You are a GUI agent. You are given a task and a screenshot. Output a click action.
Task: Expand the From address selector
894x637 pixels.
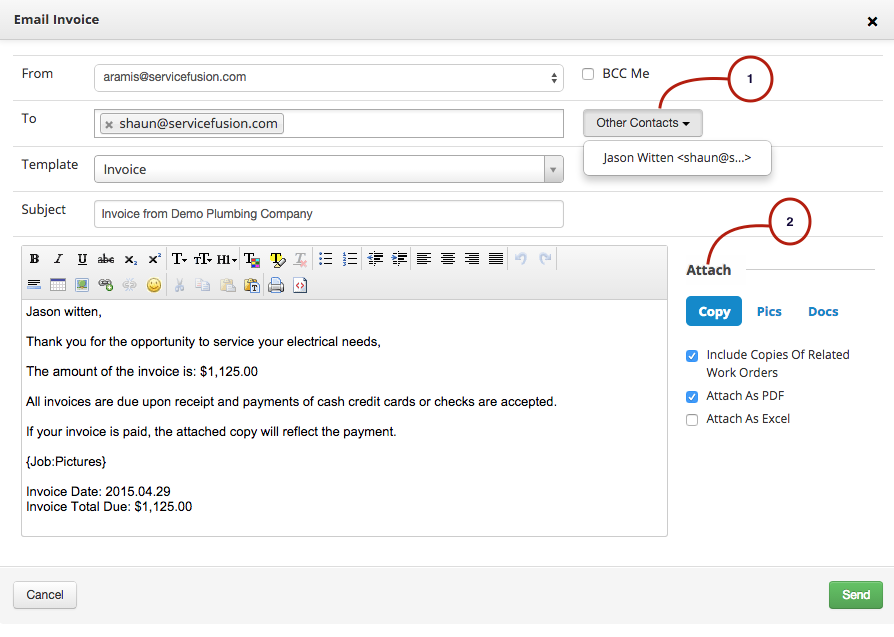click(556, 77)
